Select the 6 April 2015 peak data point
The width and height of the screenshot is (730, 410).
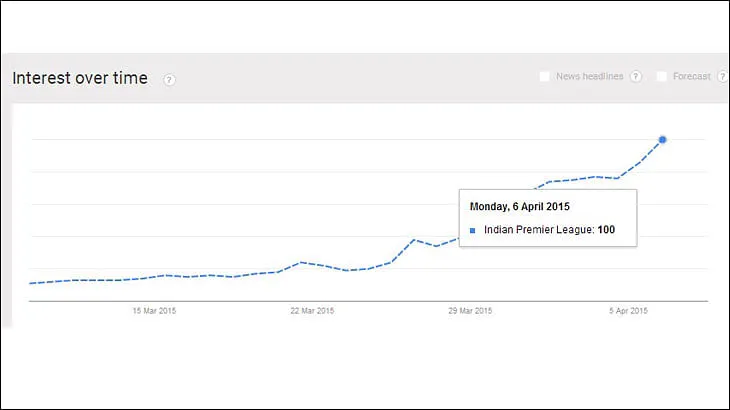tap(662, 140)
